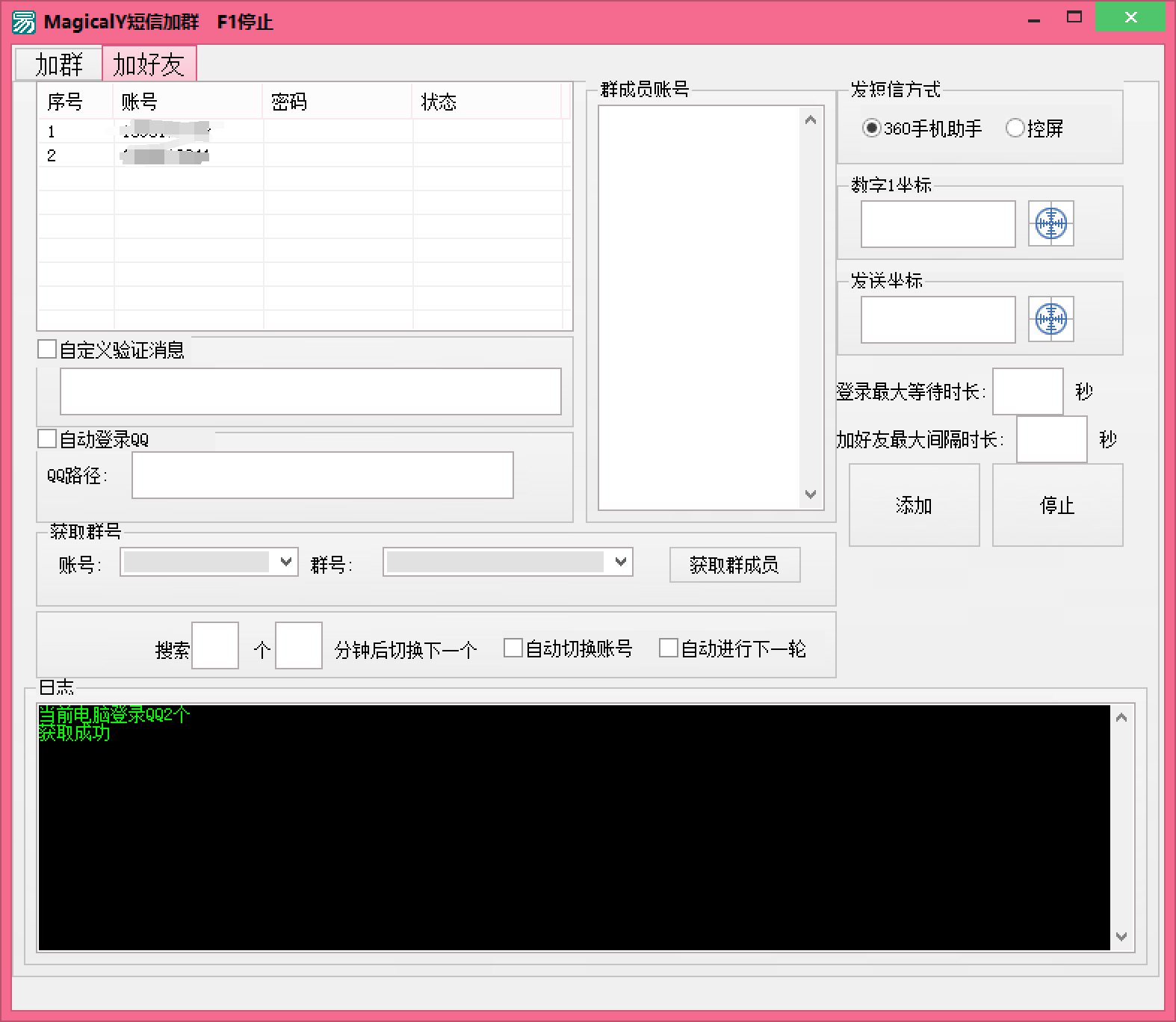This screenshot has height=1022, width=1176.
Task: Click the 序号 column header
Action: (75, 102)
